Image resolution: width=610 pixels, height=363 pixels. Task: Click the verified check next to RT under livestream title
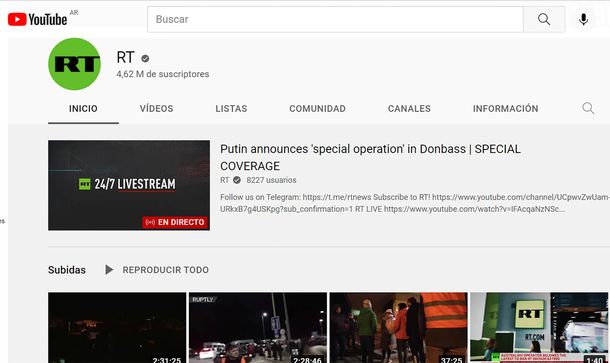pos(237,180)
